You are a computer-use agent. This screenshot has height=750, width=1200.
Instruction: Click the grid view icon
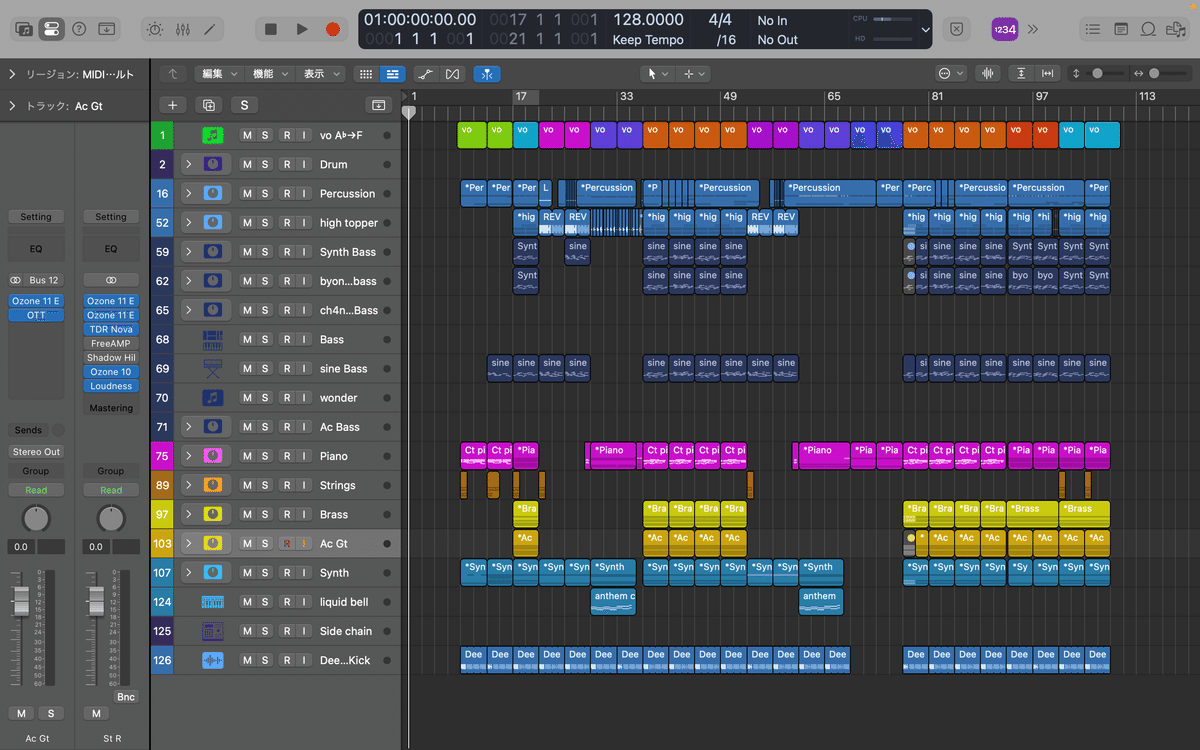[x=366, y=74]
